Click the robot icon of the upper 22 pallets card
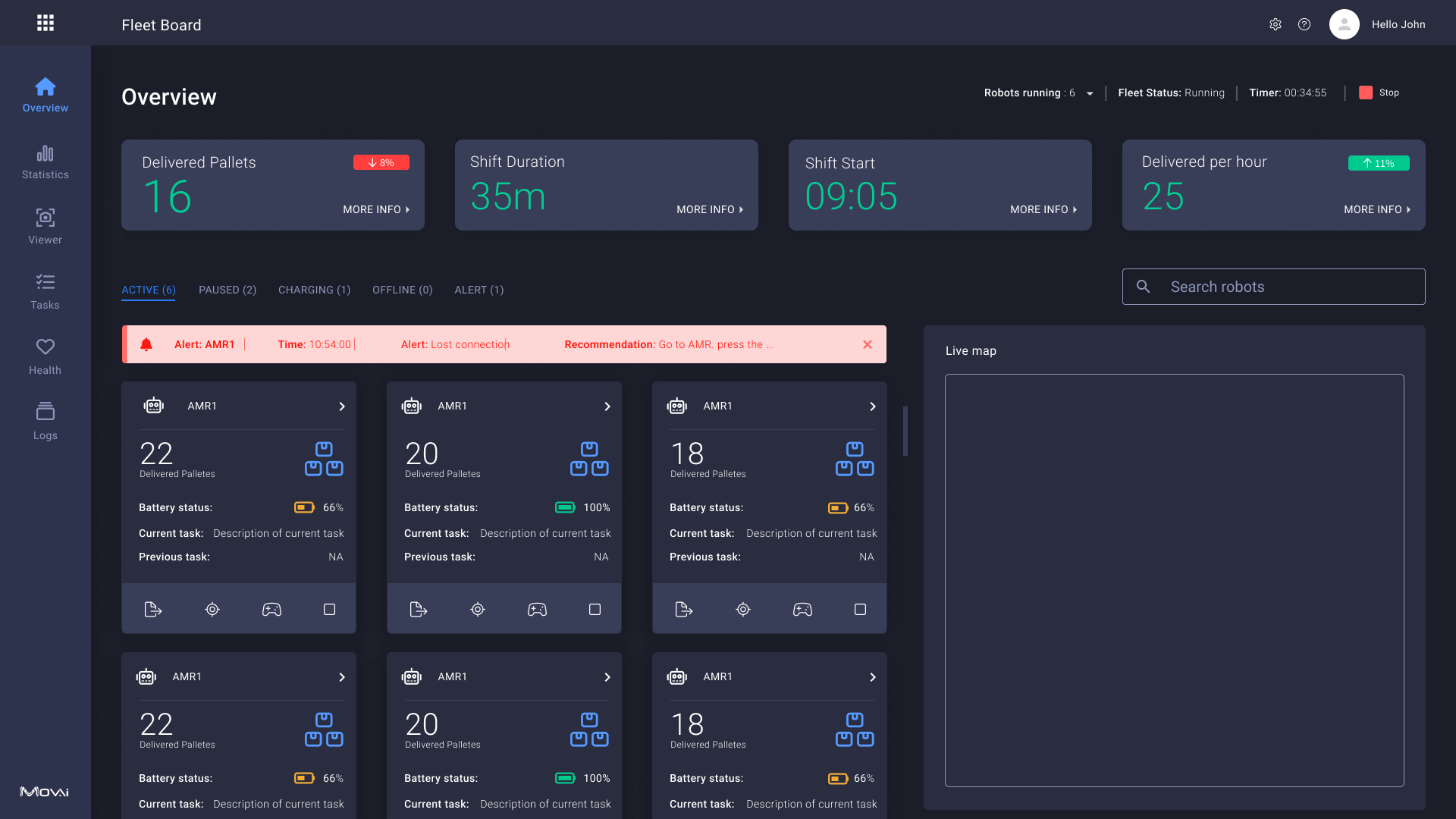The image size is (1456, 819). (x=154, y=406)
